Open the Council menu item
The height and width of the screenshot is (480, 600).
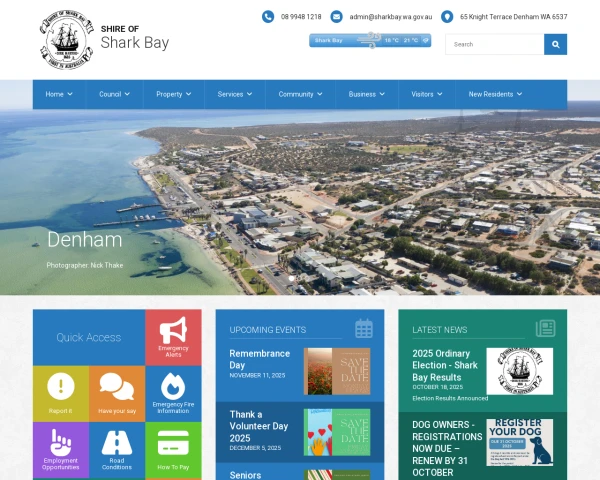(x=110, y=94)
